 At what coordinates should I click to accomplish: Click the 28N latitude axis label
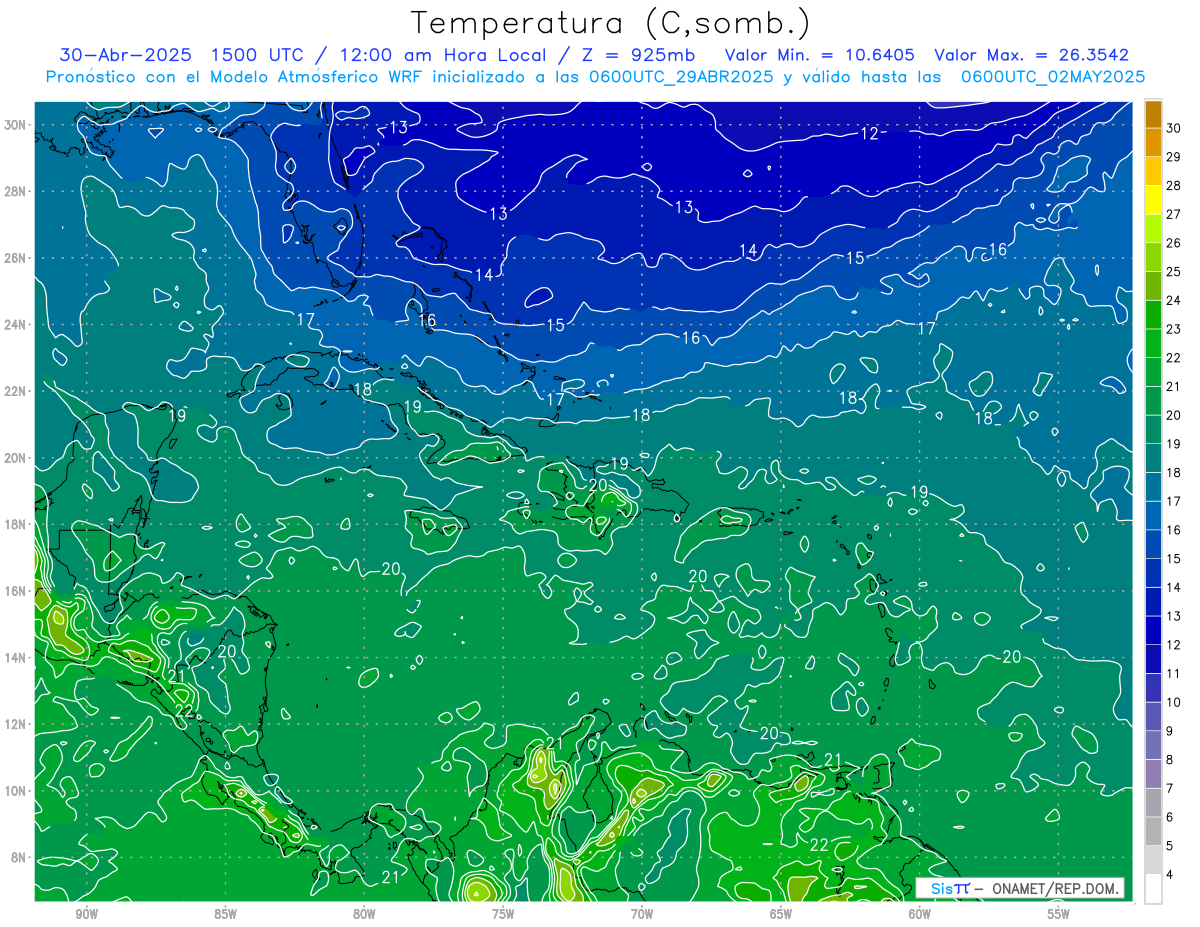pyautogui.click(x=16, y=191)
